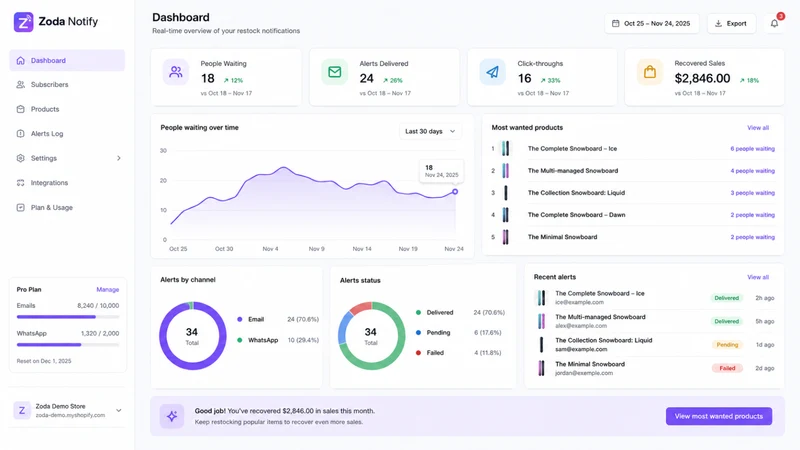The image size is (800, 450).
Task: Click View all in Most wanted products
Action: tap(758, 128)
